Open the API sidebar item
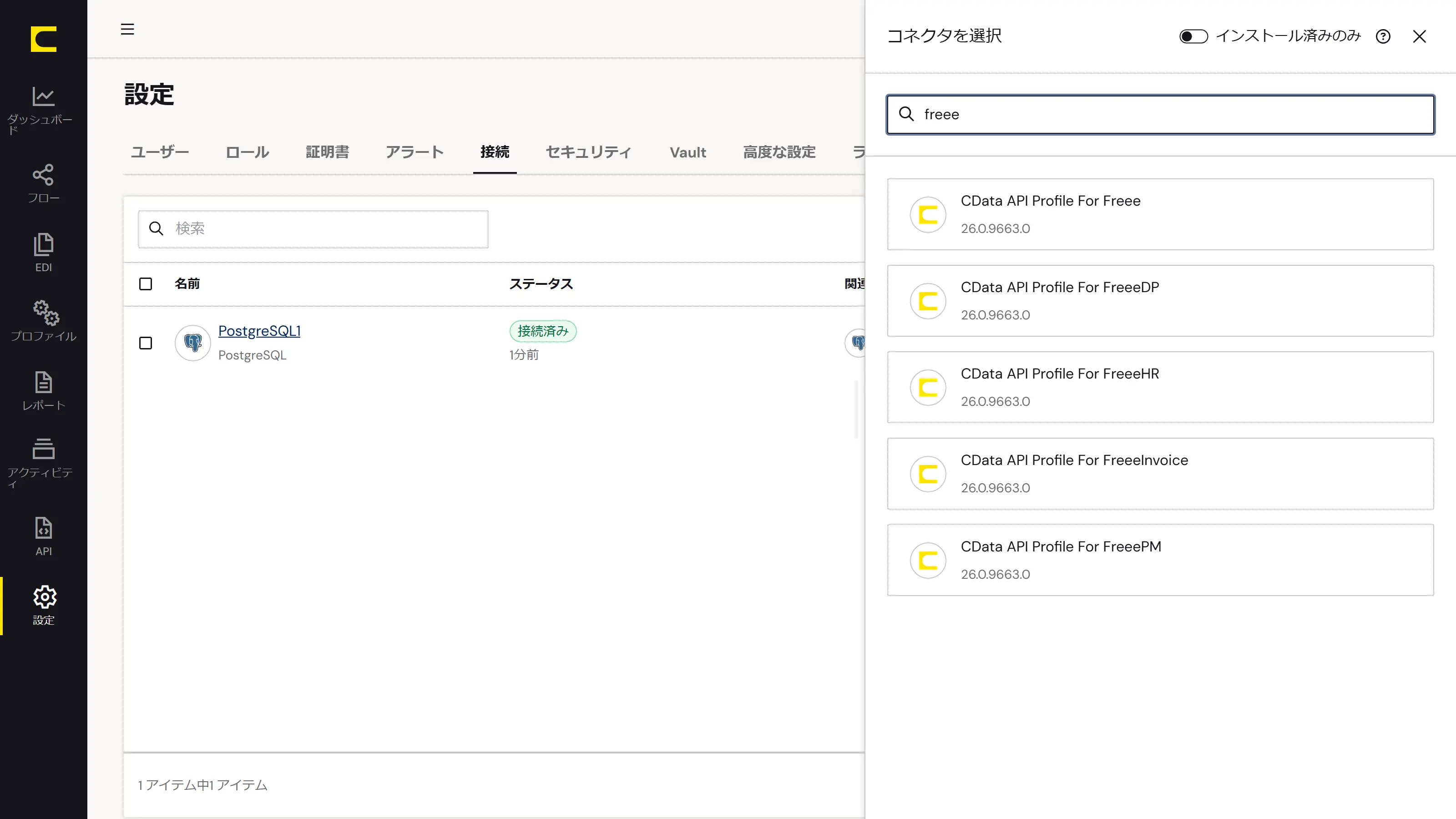The image size is (1456, 819). [x=44, y=536]
